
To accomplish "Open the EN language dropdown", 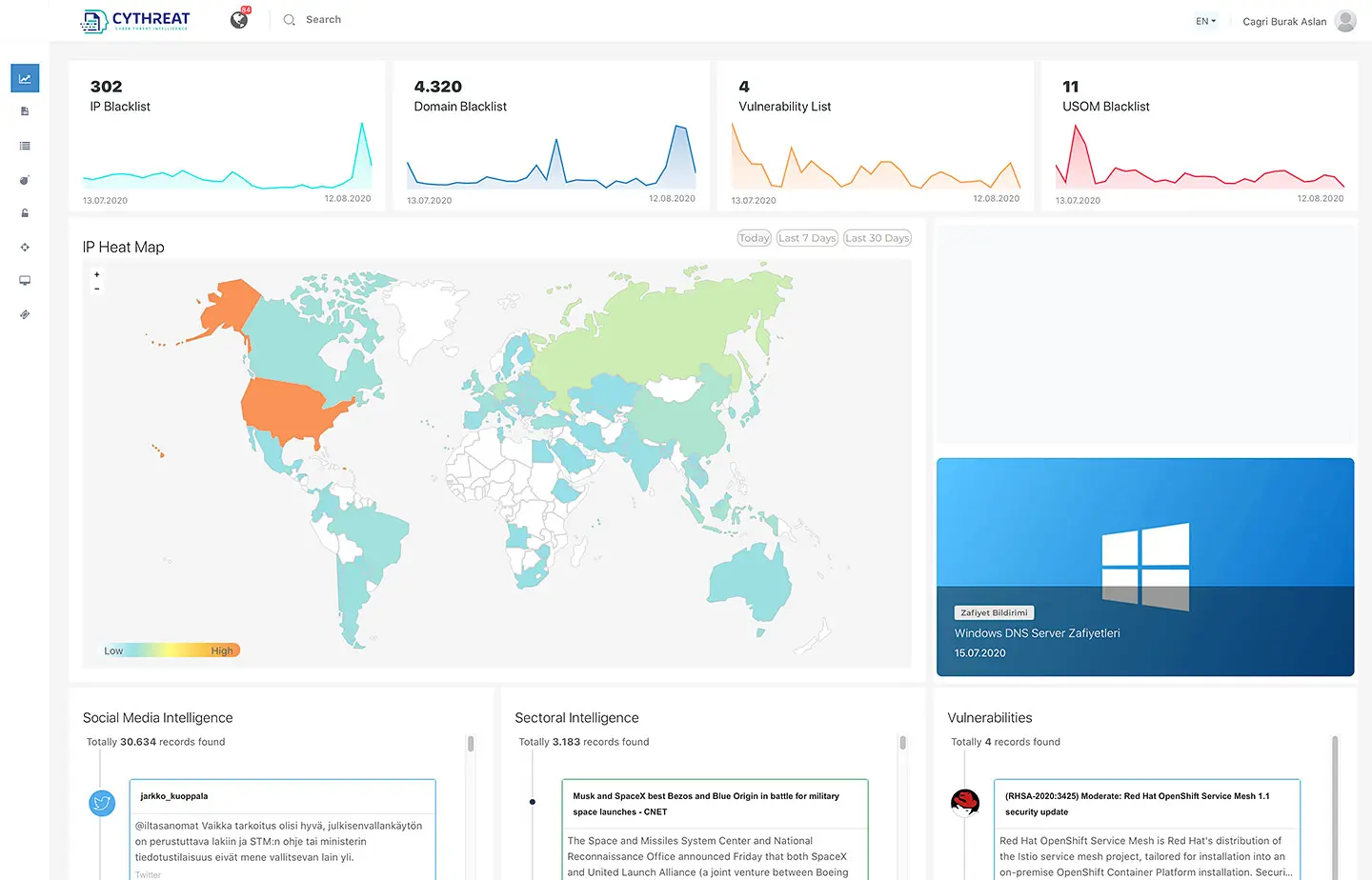I will [1205, 21].
